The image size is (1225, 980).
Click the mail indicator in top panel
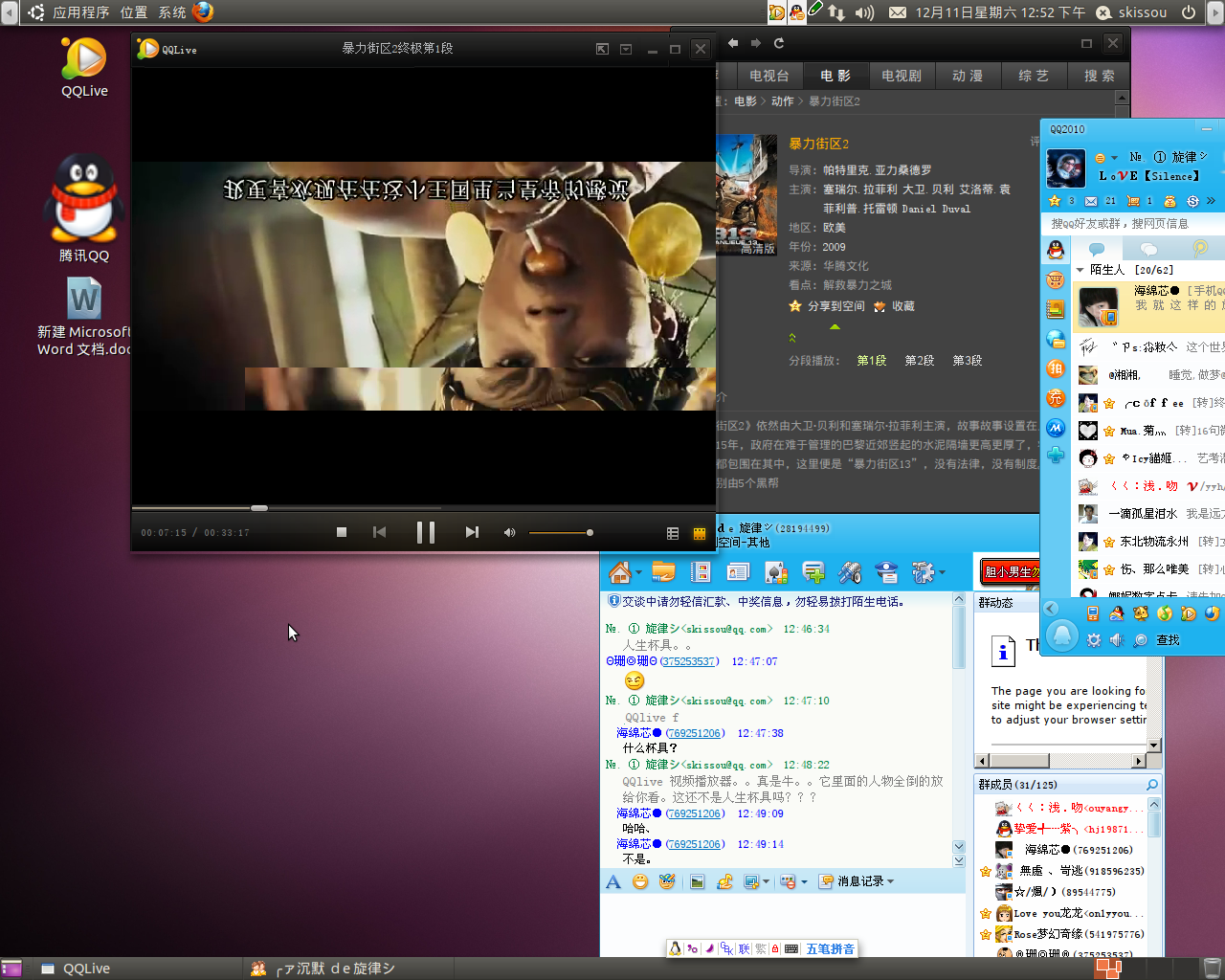(898, 12)
